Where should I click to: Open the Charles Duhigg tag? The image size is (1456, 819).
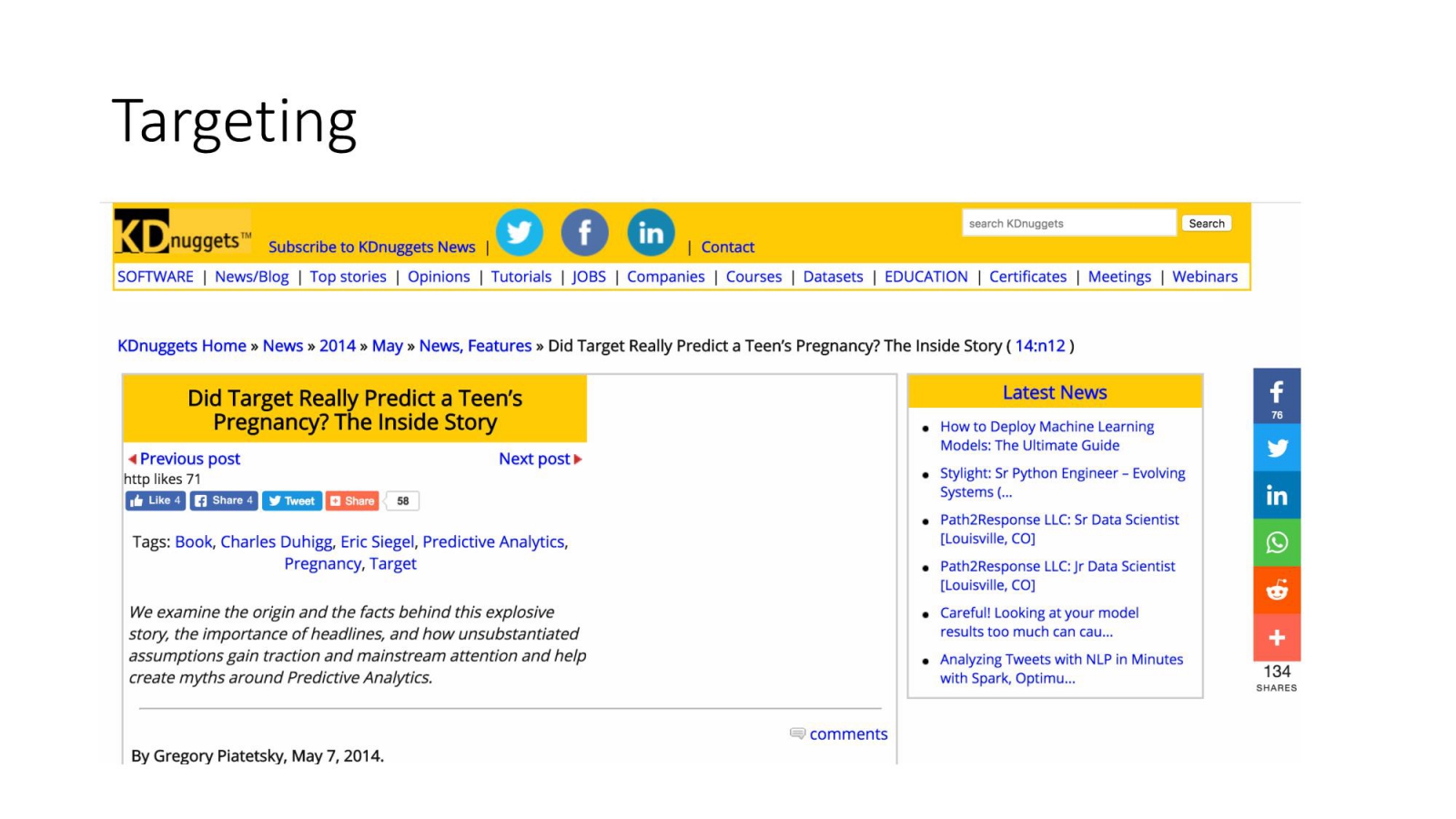pos(277,541)
